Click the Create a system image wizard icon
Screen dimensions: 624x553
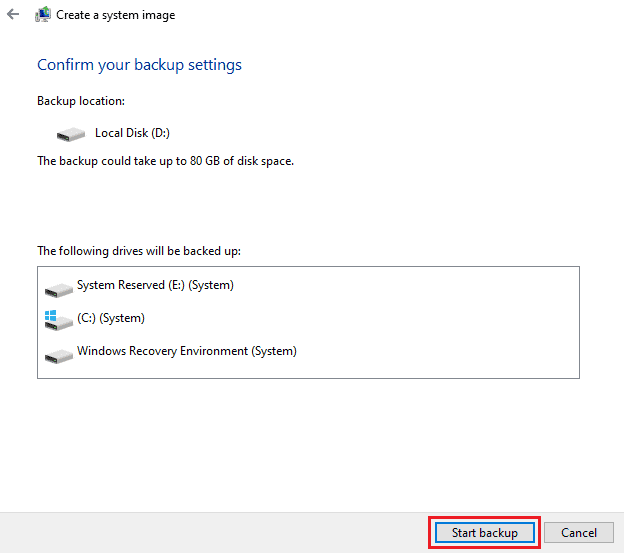pyautogui.click(x=43, y=15)
